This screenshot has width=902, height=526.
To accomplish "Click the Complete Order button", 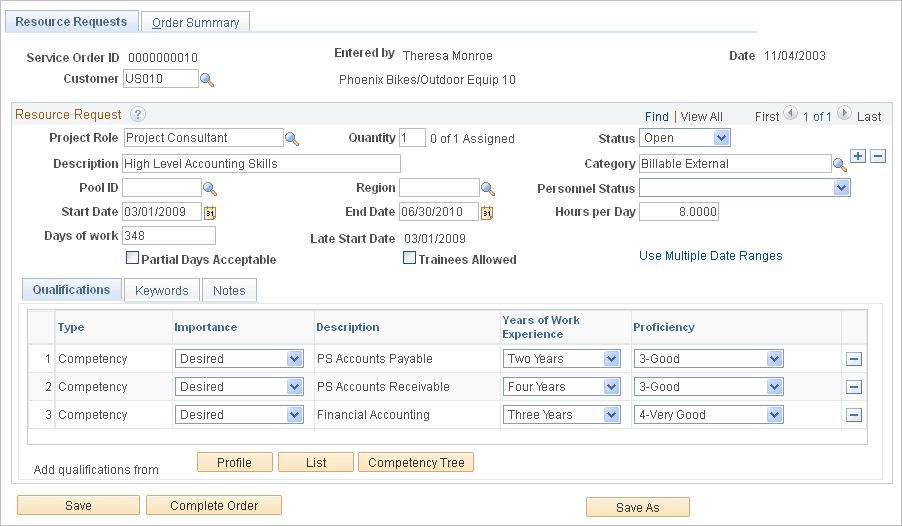I will pyautogui.click(x=213, y=506).
